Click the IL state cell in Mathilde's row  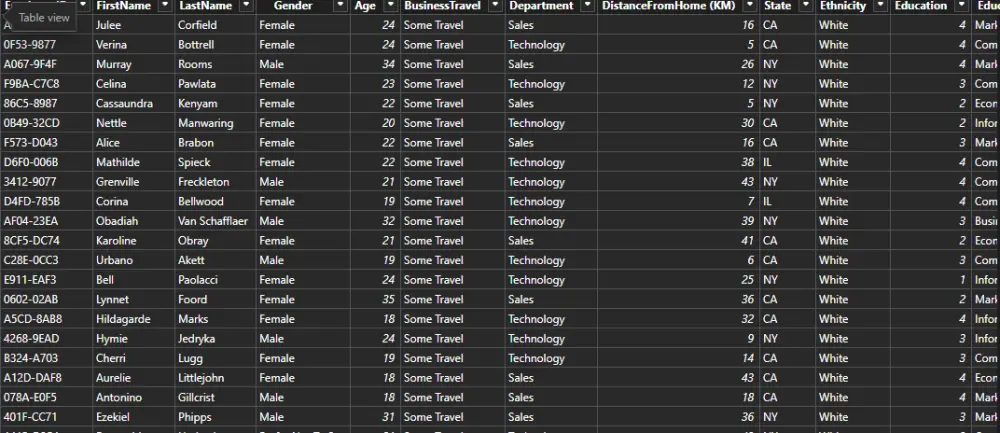[x=770, y=162]
